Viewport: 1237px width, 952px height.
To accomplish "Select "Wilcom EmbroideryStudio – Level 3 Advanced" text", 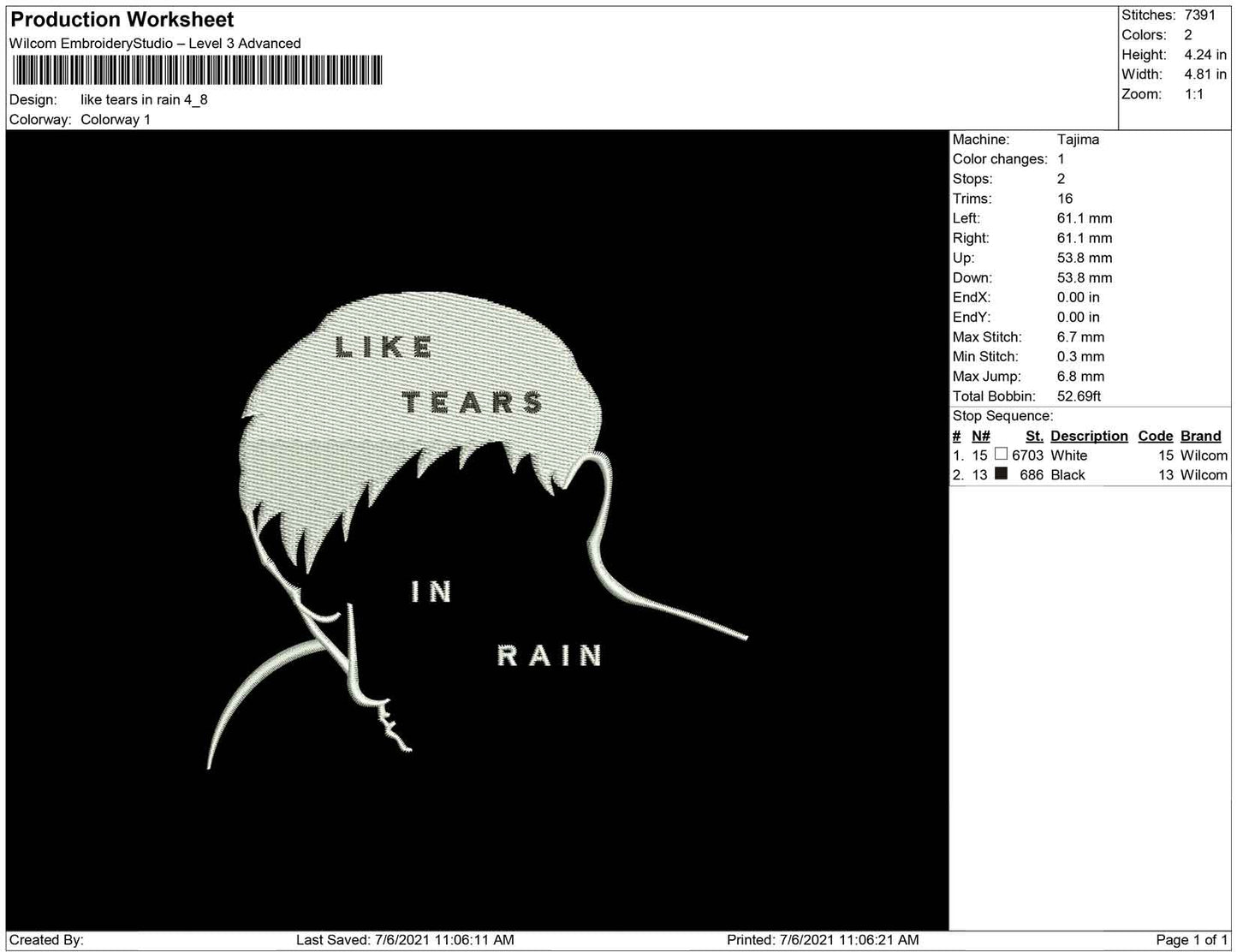I will 155,44.
